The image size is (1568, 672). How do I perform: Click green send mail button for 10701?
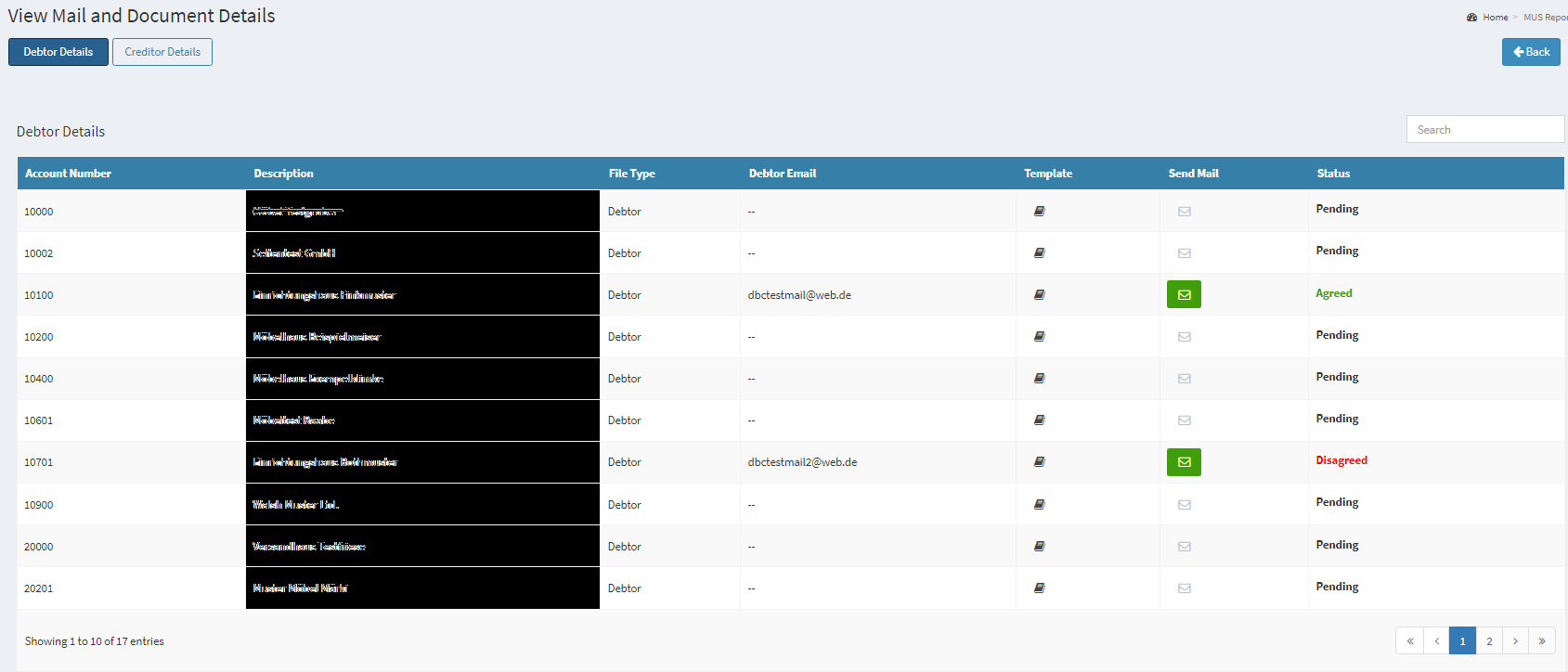pos(1184,462)
